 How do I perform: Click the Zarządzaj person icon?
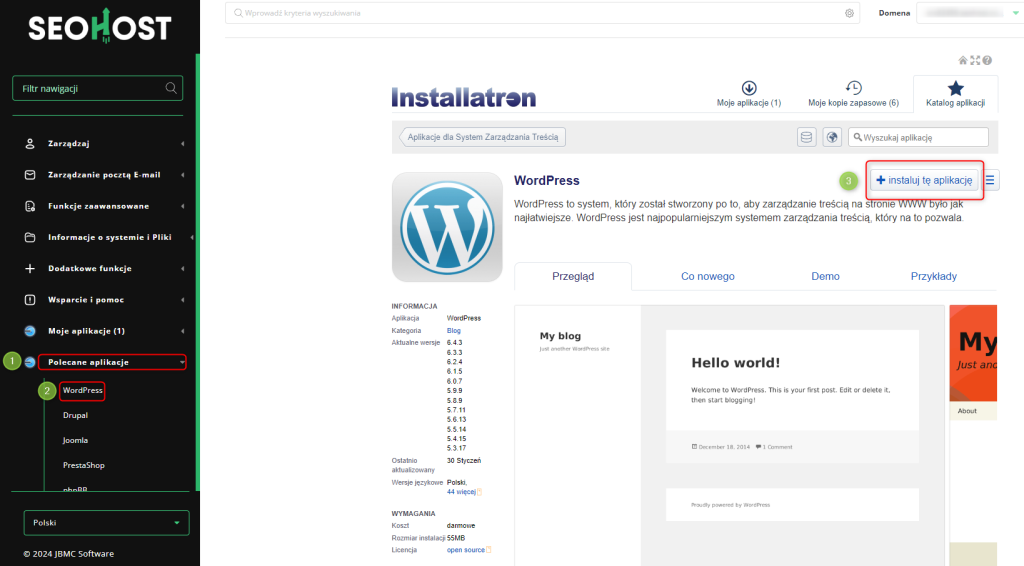(30, 144)
